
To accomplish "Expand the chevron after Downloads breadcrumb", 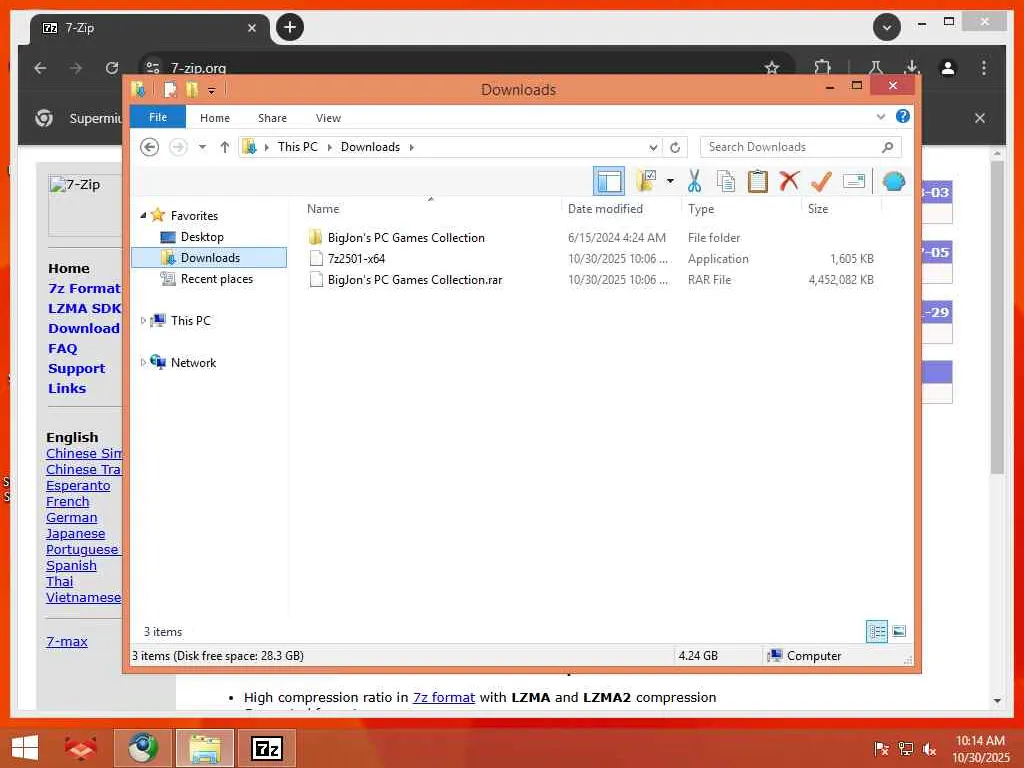I will tap(411, 147).
